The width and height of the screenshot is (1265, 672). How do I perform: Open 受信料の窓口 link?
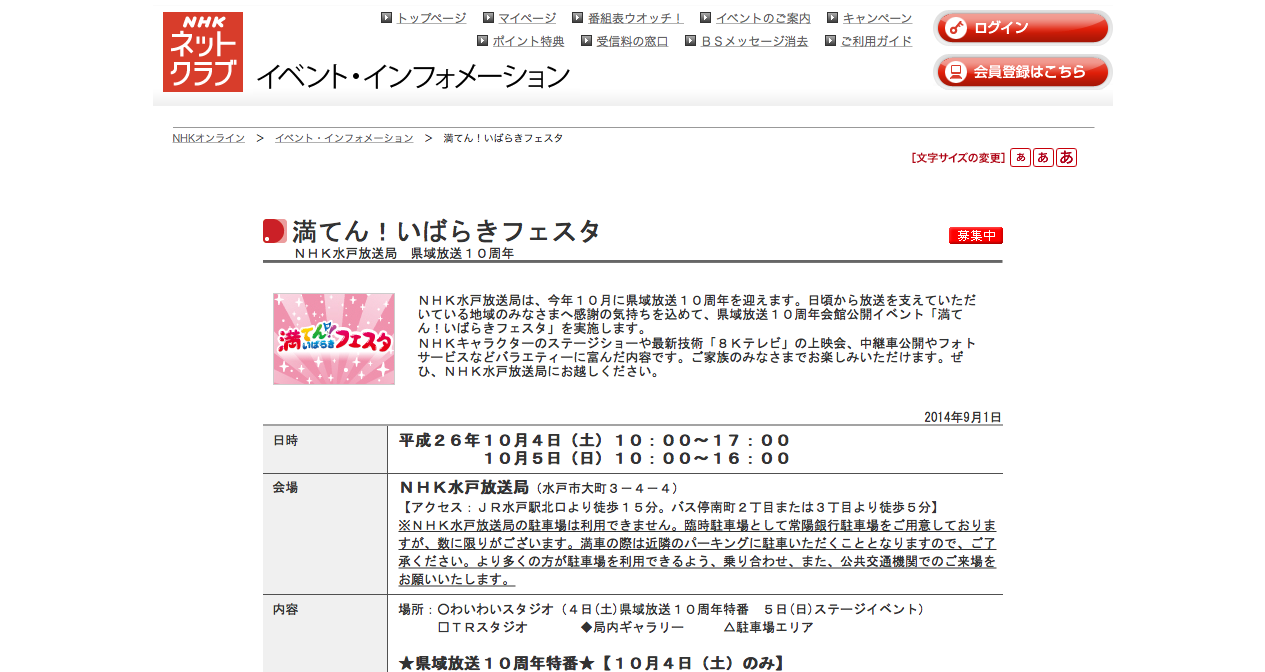[x=632, y=41]
